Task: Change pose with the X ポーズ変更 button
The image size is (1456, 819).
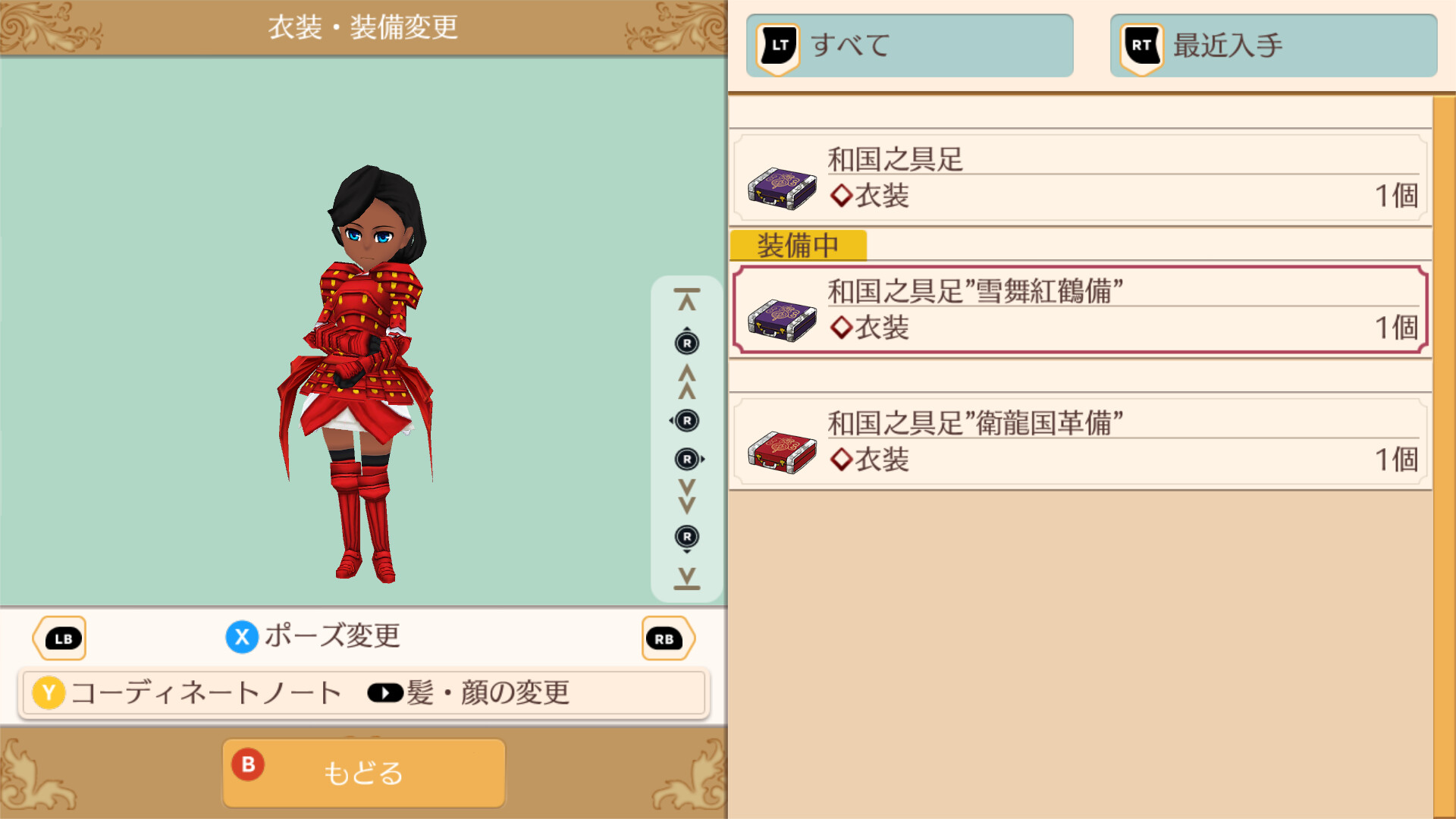Action: click(x=313, y=636)
